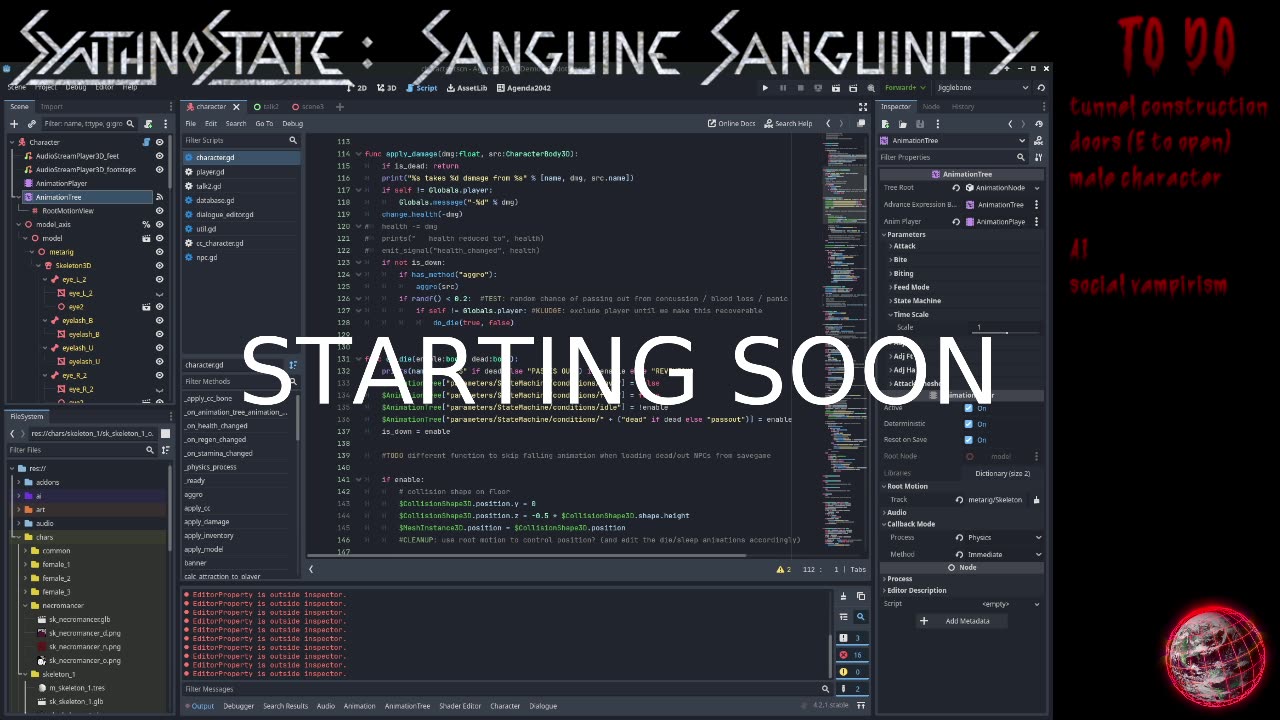The image size is (1280, 720).
Task: Collapse the metarig node in tree
Action: pos(32,252)
